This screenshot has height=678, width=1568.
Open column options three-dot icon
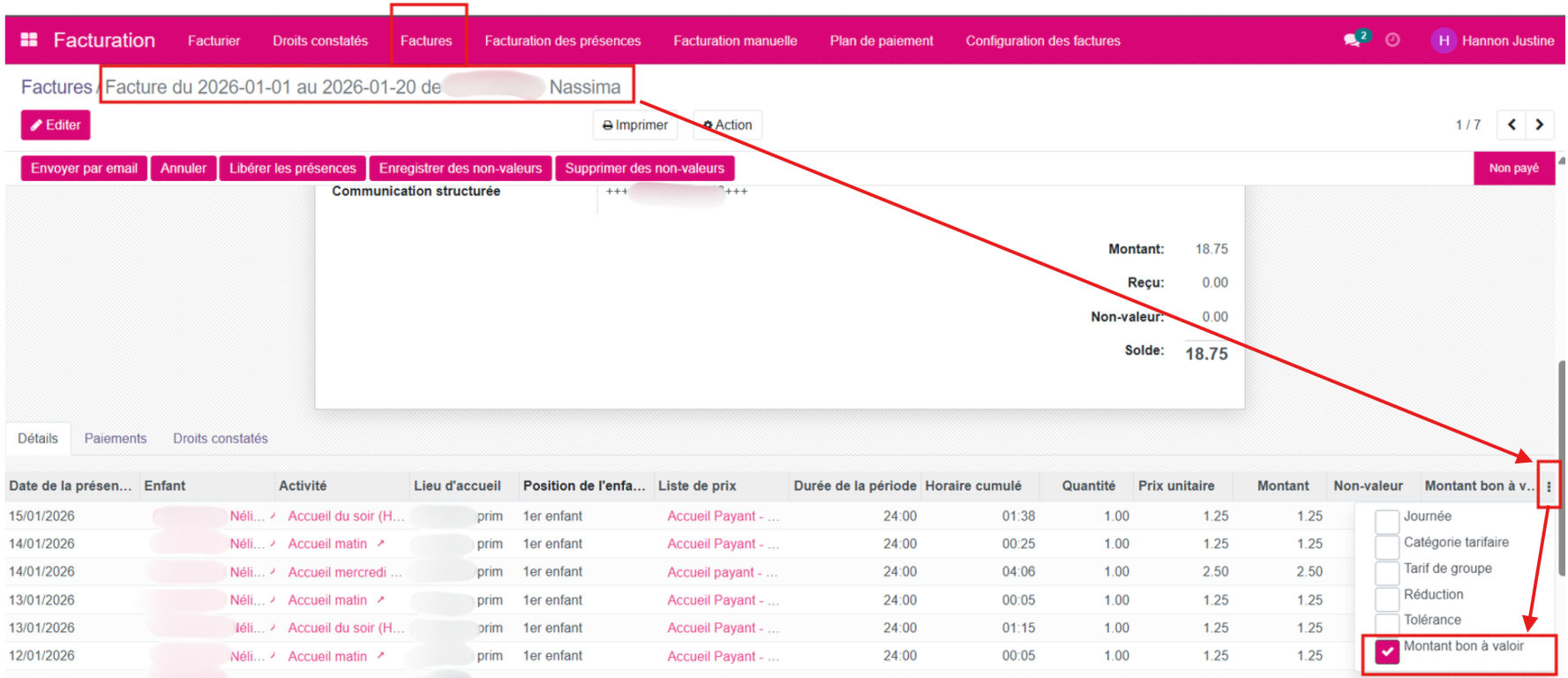(x=1549, y=486)
